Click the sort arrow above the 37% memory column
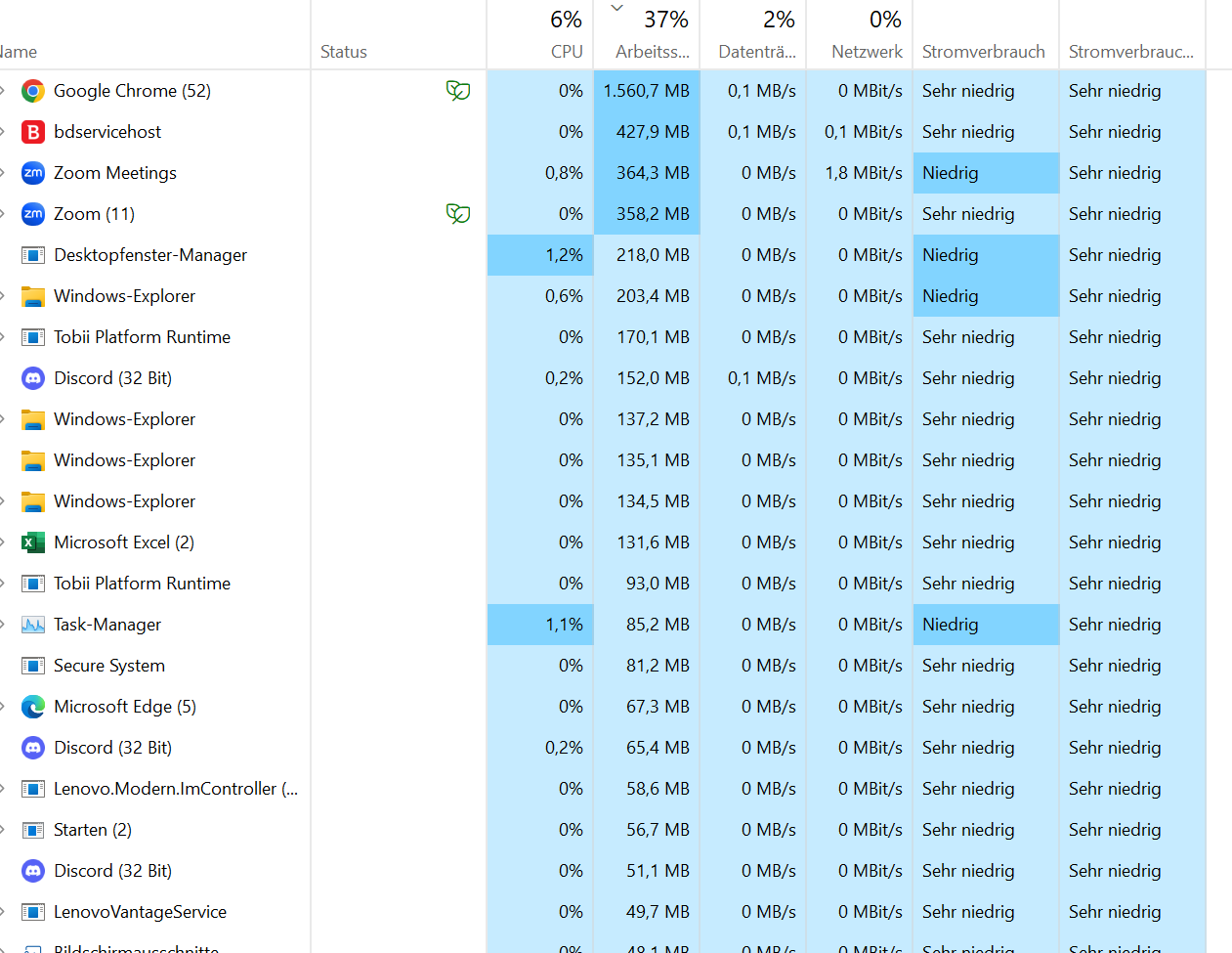Image resolution: width=1232 pixels, height=953 pixels. [x=616, y=8]
